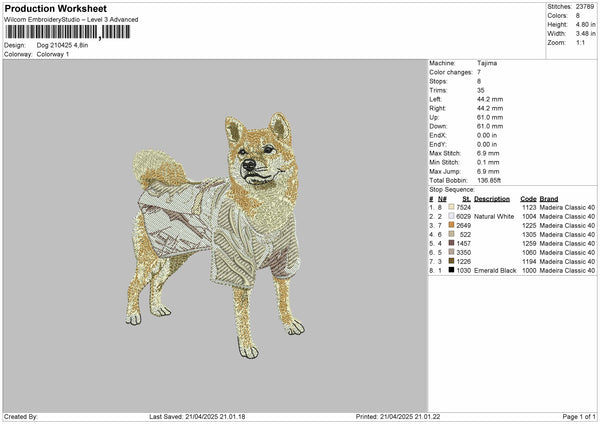600x424 pixels.
Task: Click the design name 'Dog 210425 4,8in'
Action: point(62,45)
